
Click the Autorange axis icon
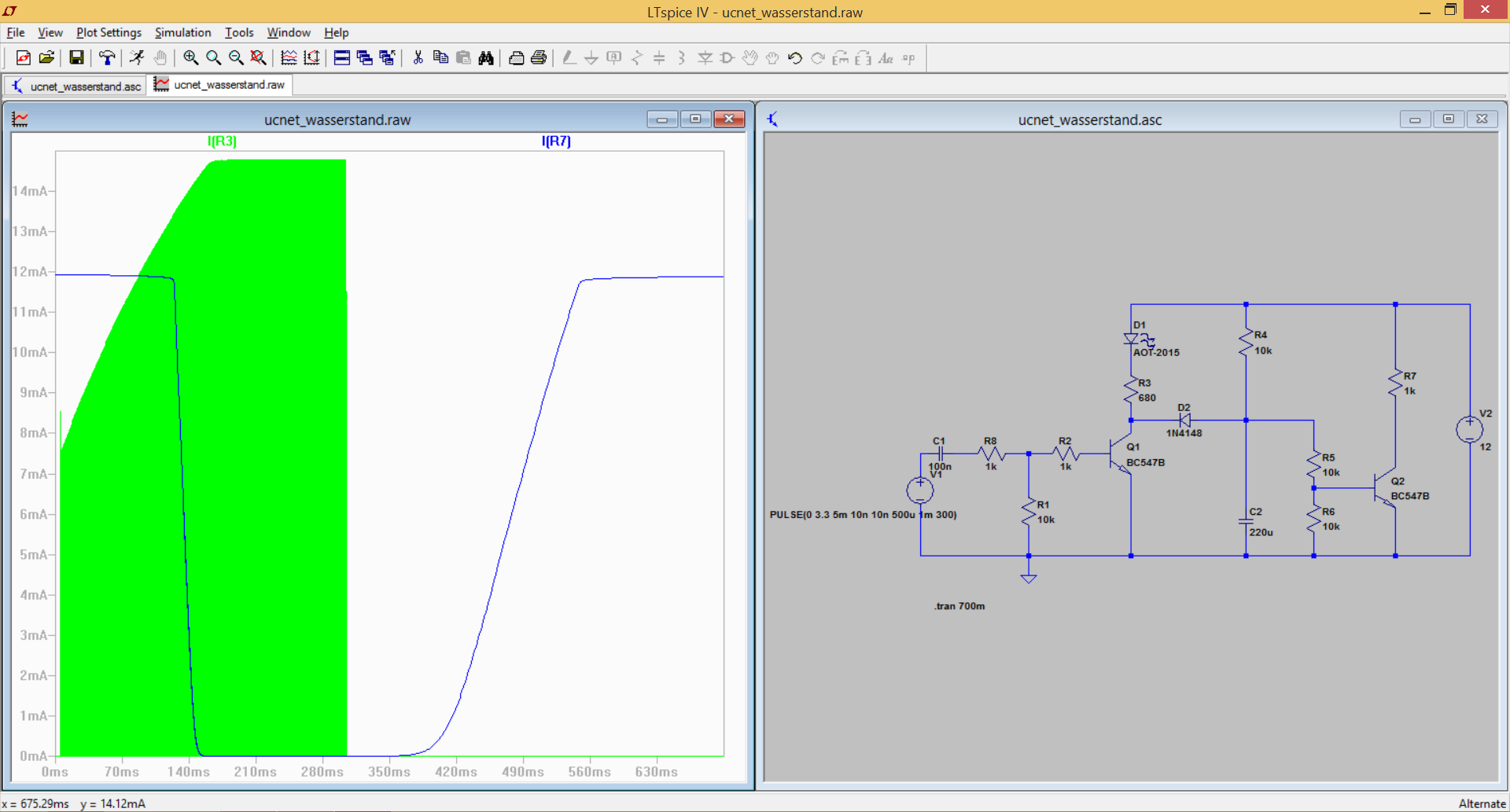(x=311, y=57)
